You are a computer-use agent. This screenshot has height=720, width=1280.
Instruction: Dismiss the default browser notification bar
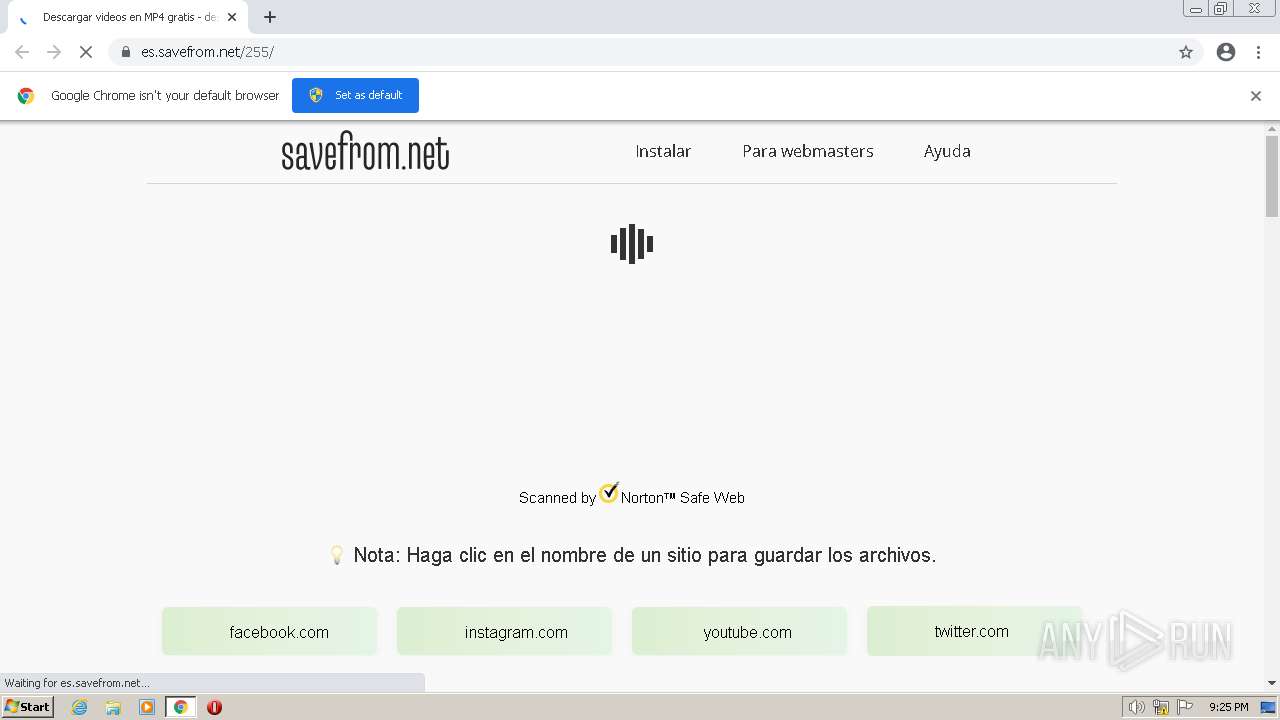[1256, 96]
